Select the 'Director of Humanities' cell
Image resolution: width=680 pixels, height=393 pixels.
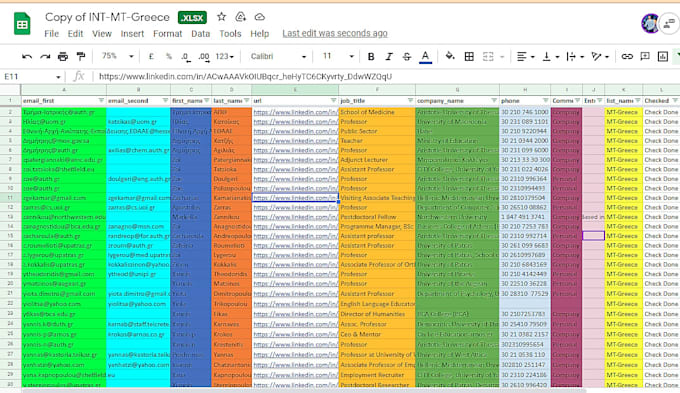(x=376, y=314)
